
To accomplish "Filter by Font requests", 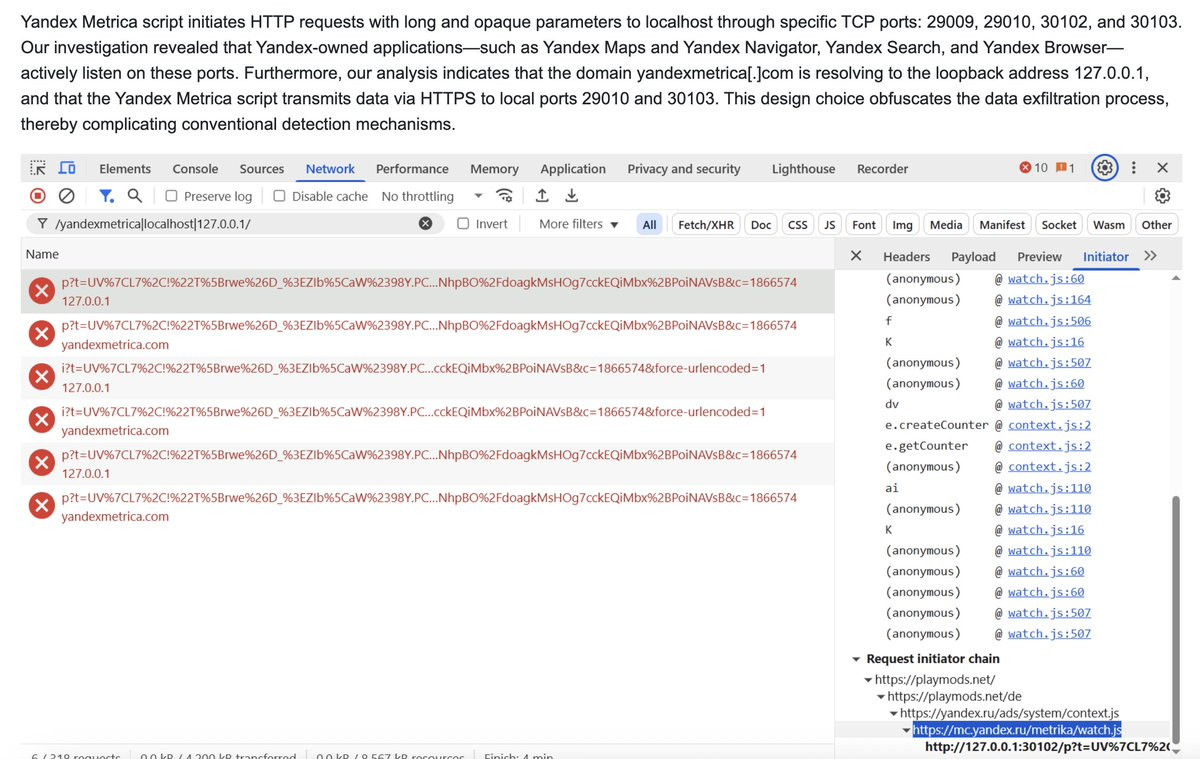I will coord(864,225).
